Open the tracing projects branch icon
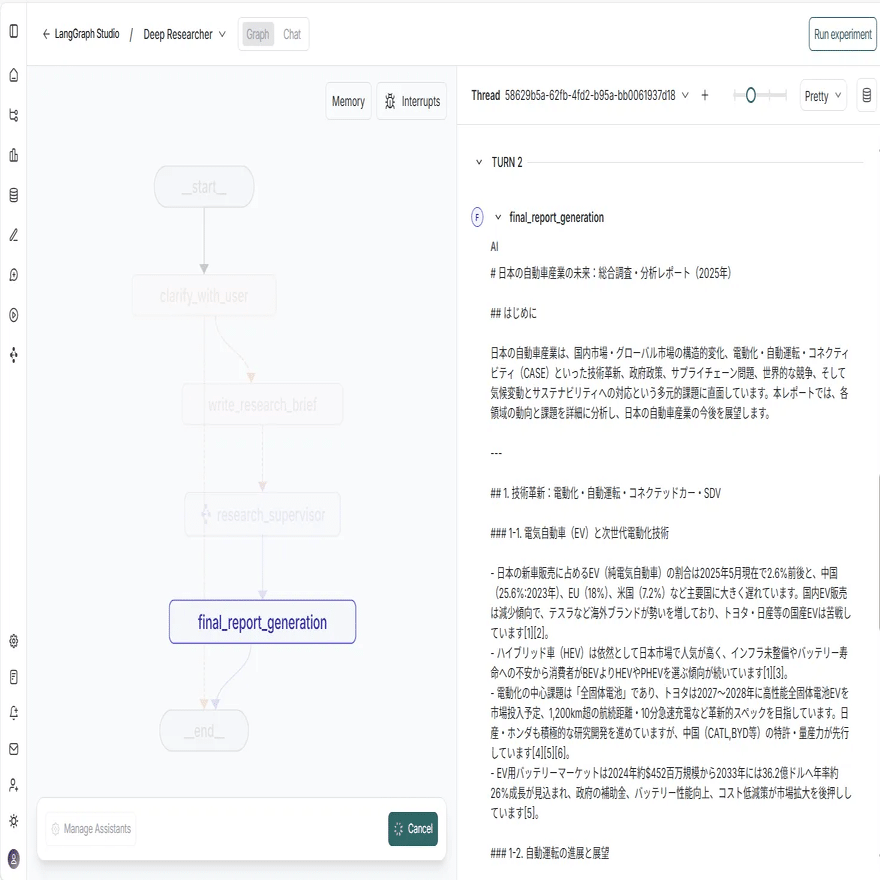The height and width of the screenshot is (880, 880). pyautogui.click(x=14, y=115)
